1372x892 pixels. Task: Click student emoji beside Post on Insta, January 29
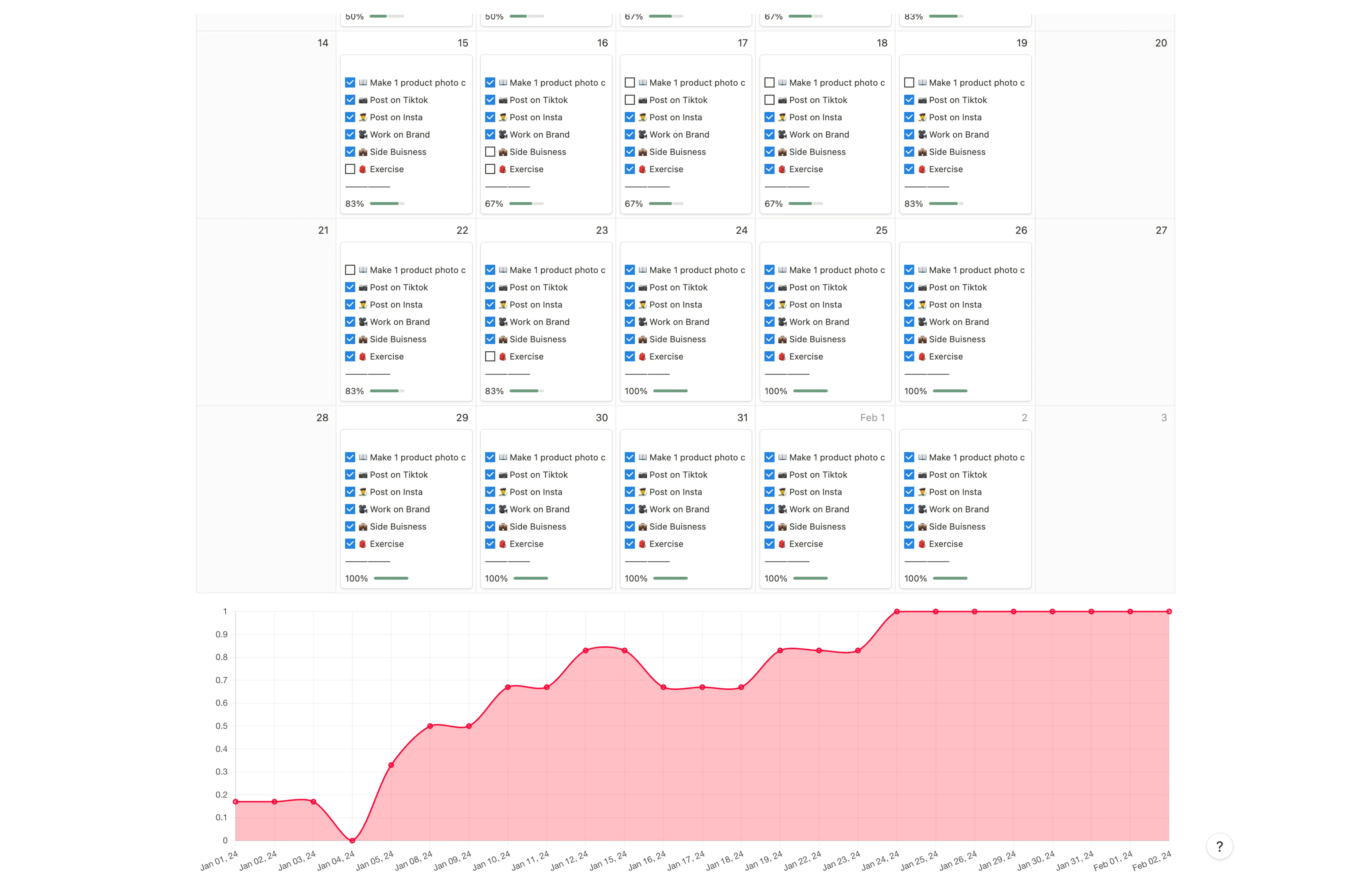click(x=363, y=492)
